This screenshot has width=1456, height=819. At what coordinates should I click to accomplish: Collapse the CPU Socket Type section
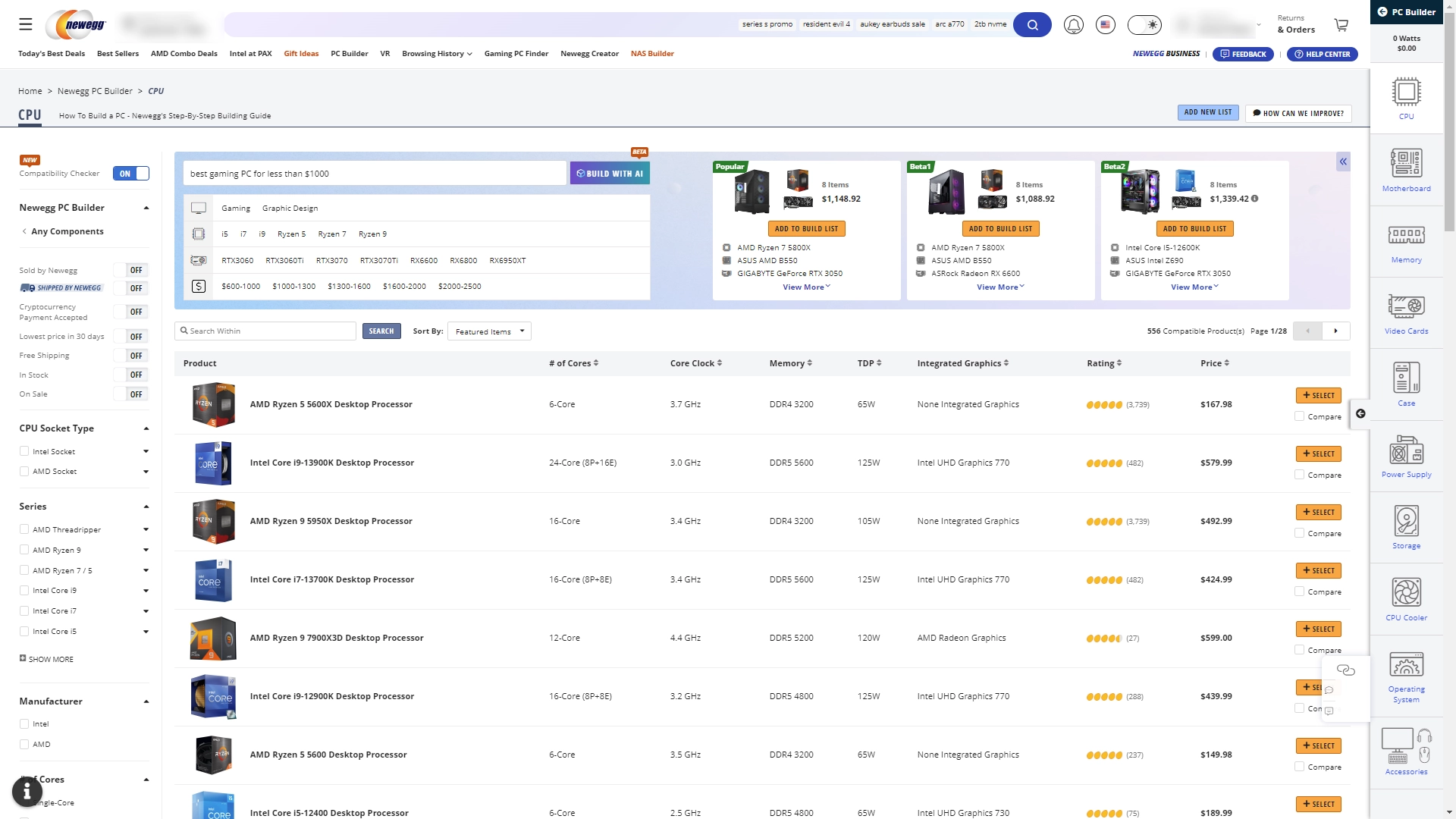point(146,428)
